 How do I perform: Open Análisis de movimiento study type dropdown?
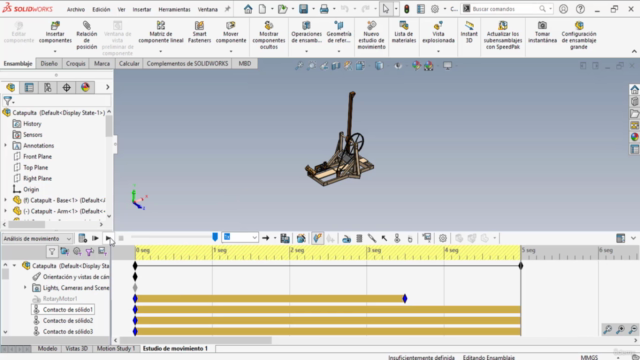click(37, 238)
